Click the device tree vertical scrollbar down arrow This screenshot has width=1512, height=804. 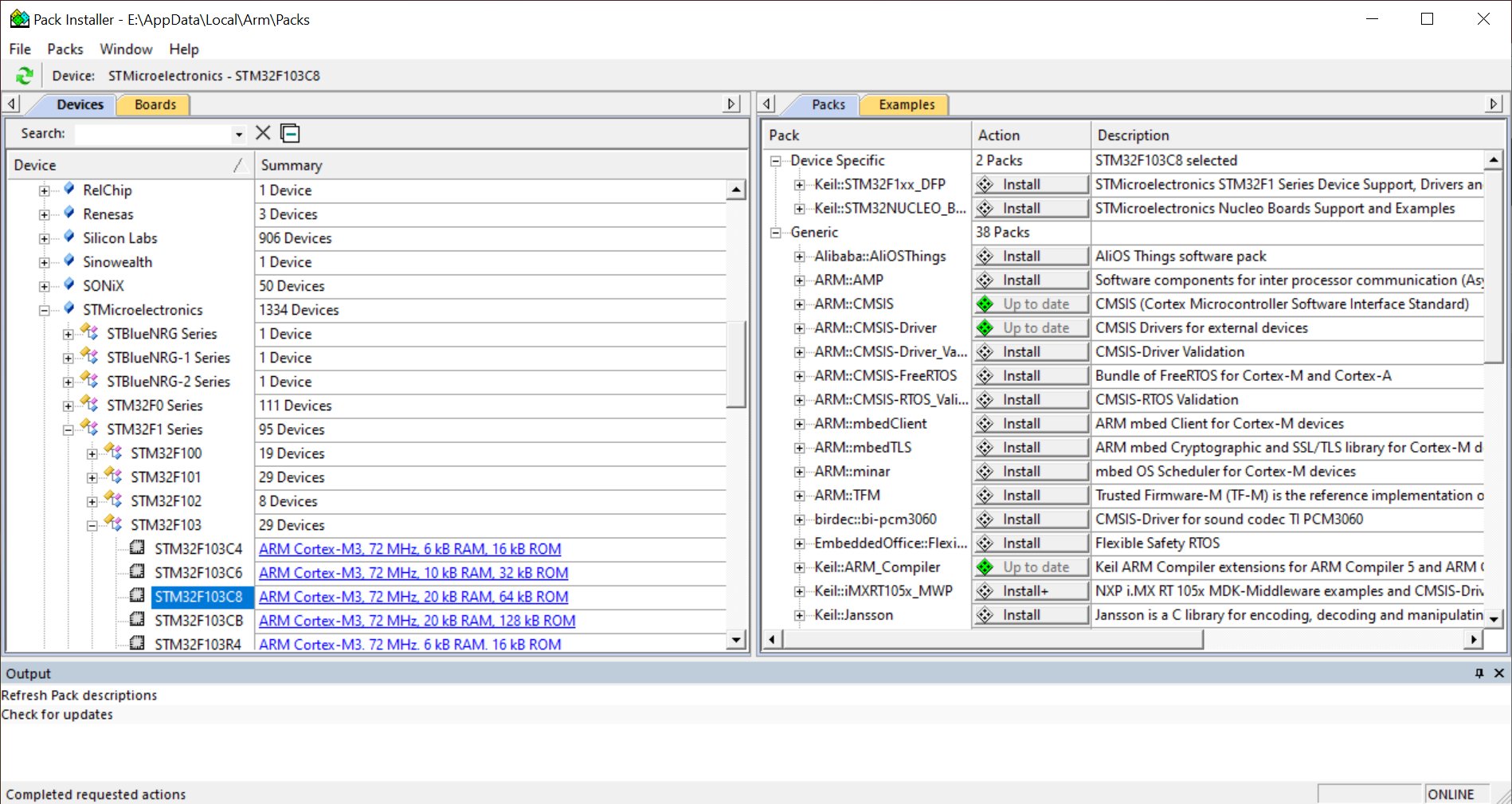(736, 639)
